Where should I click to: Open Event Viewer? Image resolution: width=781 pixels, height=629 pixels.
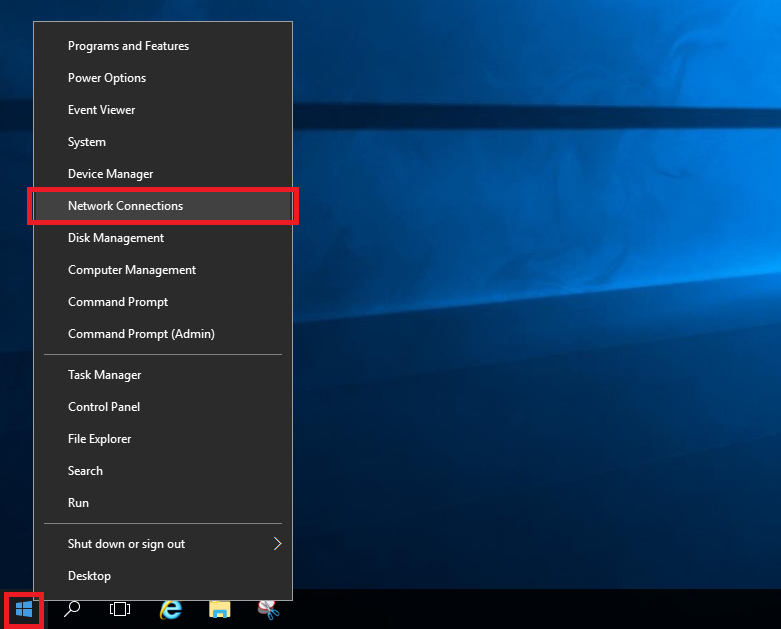(163, 110)
